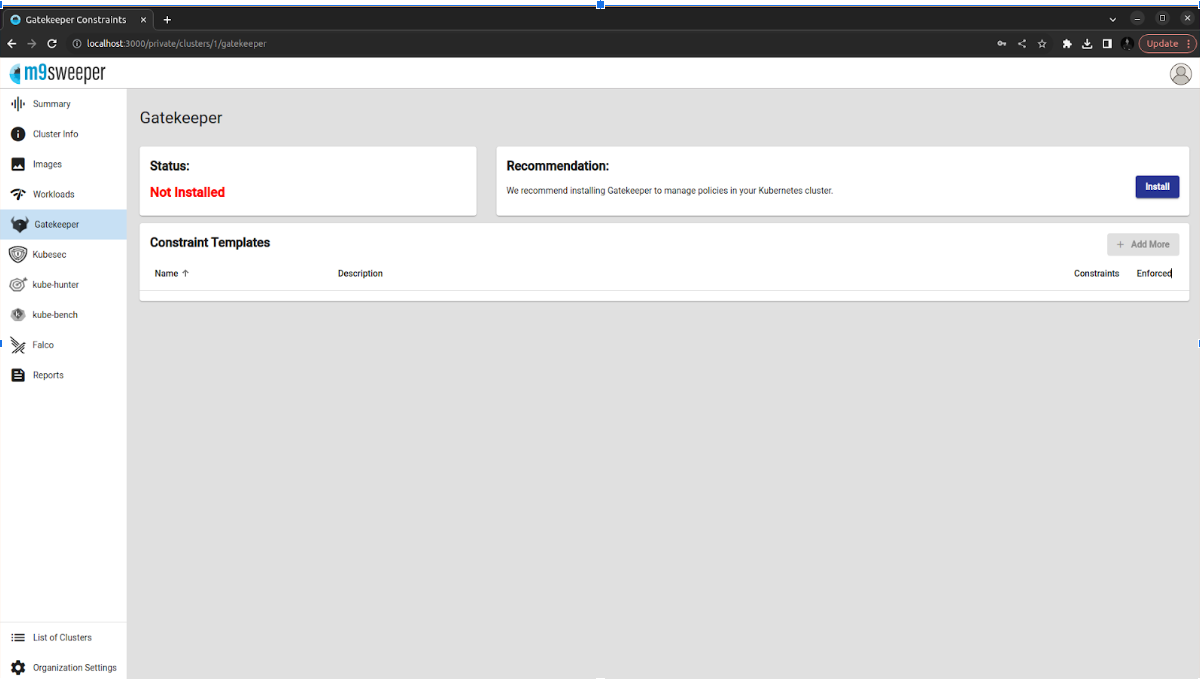This screenshot has width=1200, height=679.
Task: Click the kube-hunter target icon
Action: [x=17, y=285]
